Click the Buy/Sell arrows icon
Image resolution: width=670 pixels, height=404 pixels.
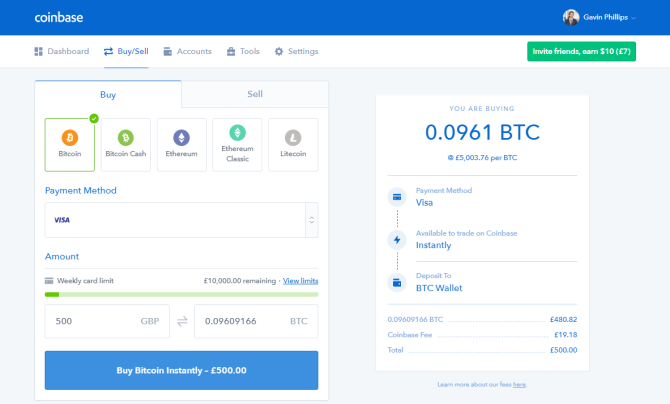coord(109,51)
